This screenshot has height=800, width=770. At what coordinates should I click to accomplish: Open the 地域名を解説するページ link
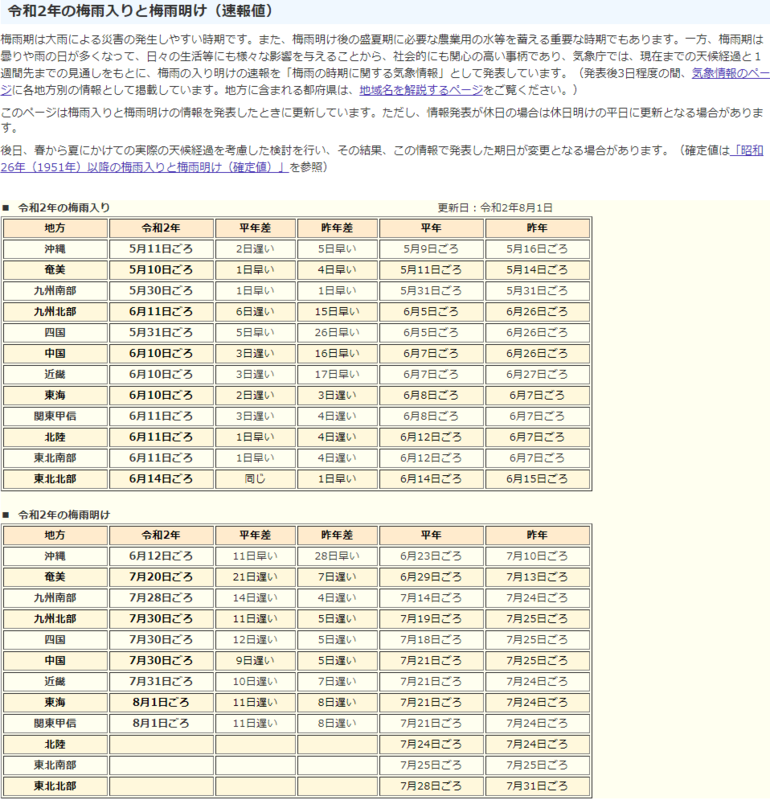coord(421,90)
